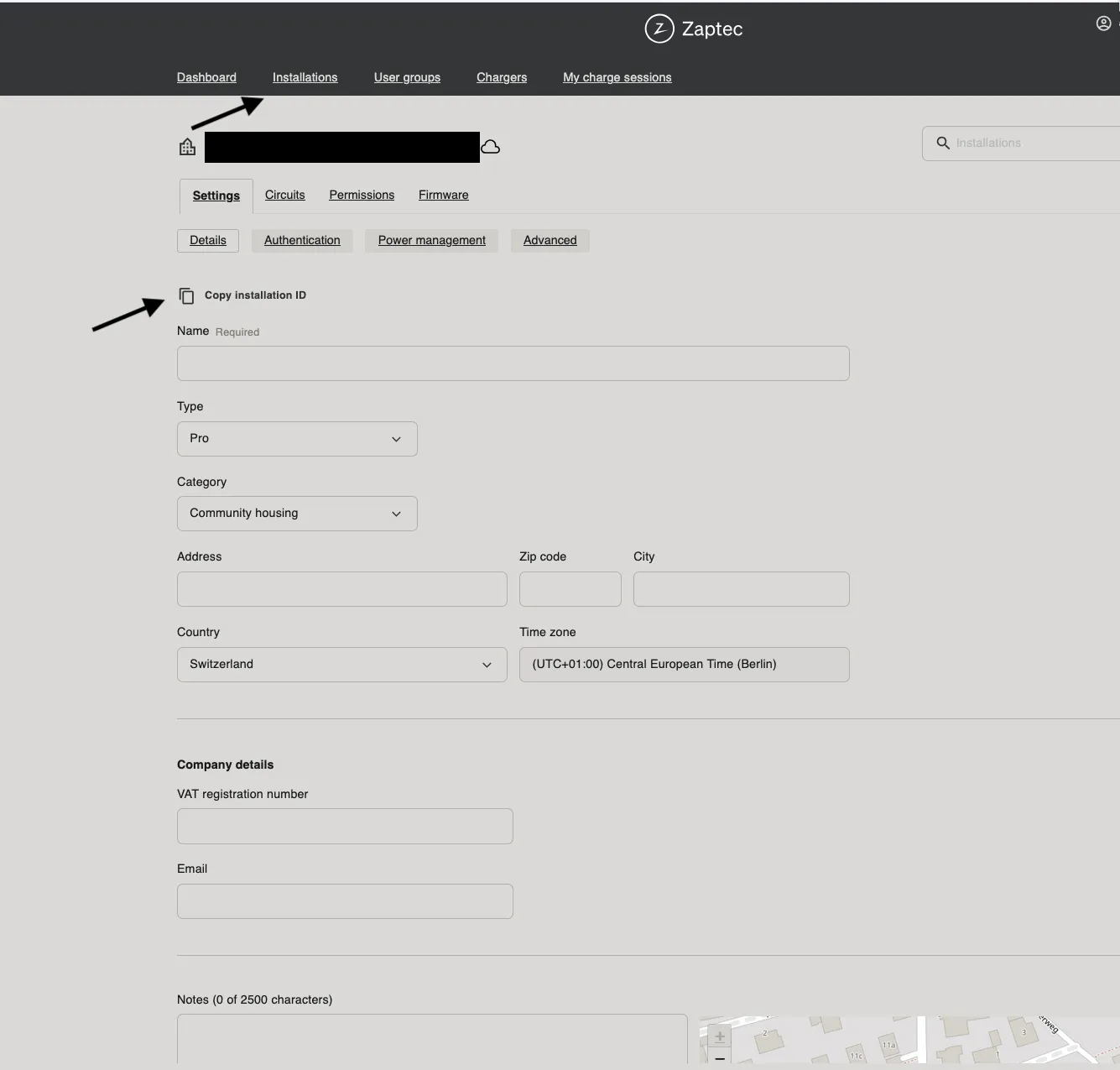Image resolution: width=1120 pixels, height=1070 pixels.
Task: Click the Copy installation ID label
Action: coord(255,295)
